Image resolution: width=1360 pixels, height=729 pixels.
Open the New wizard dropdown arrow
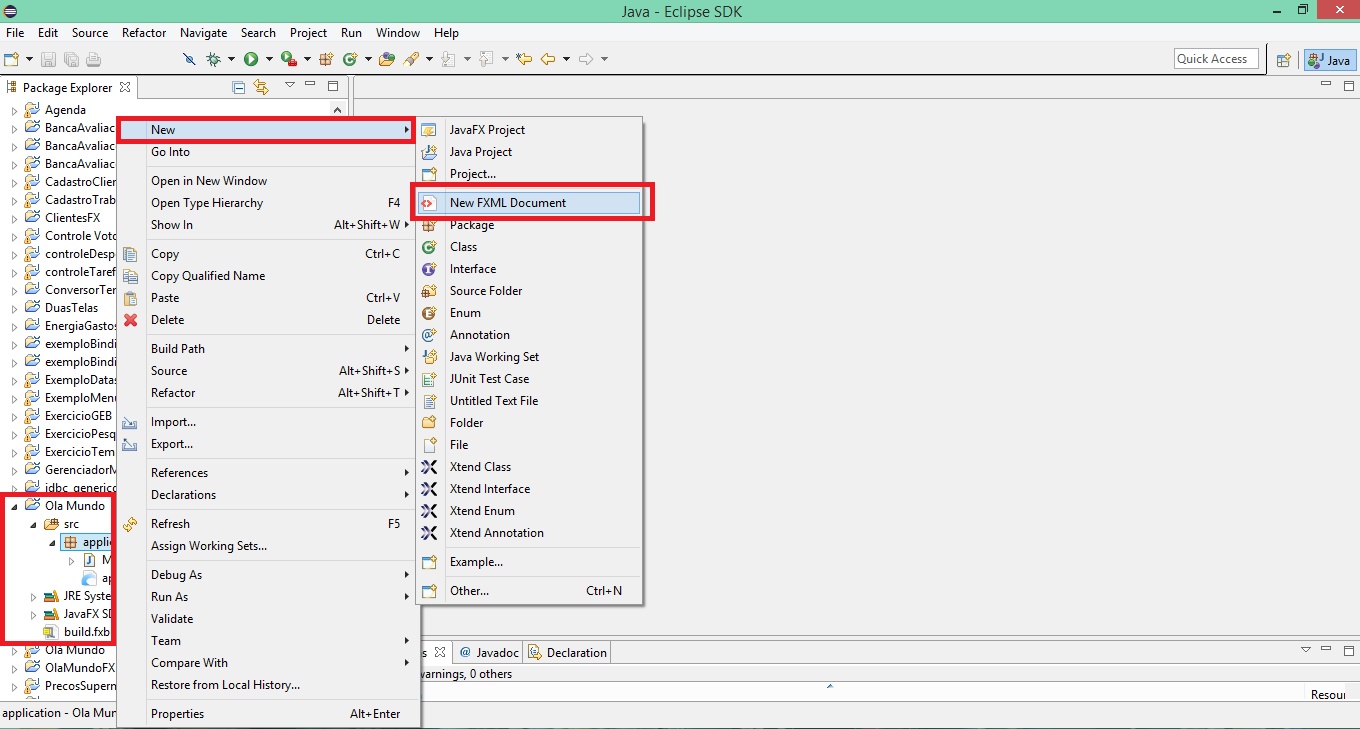pyautogui.click(x=30, y=59)
